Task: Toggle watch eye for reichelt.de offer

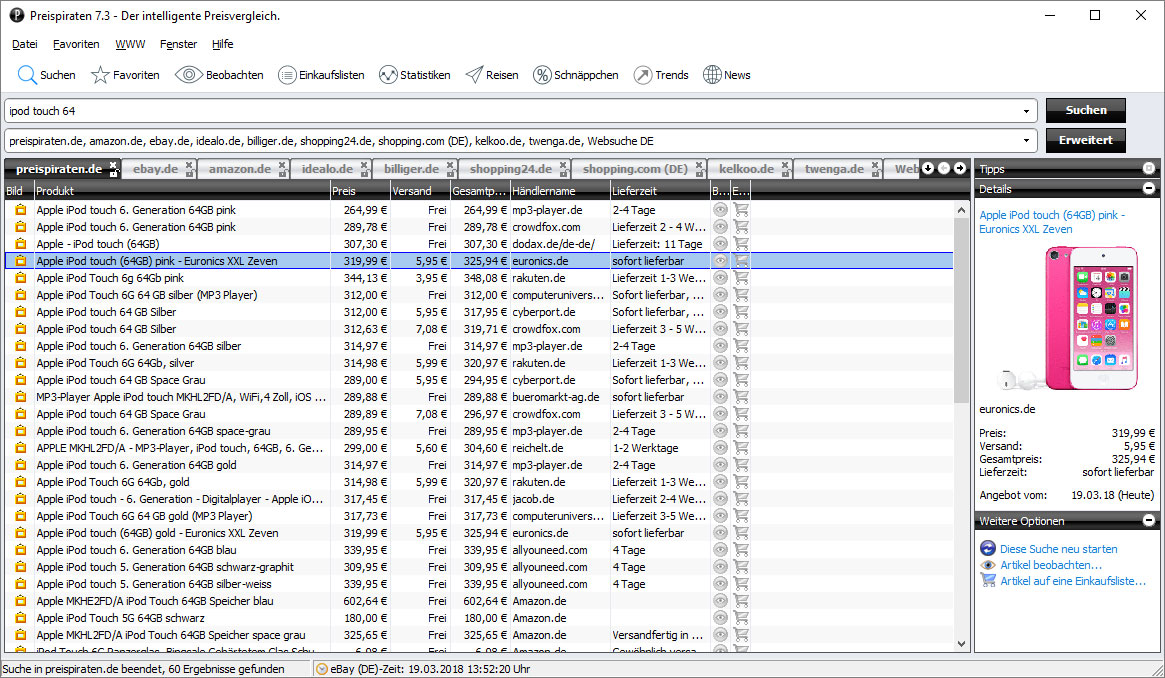Action: (720, 448)
